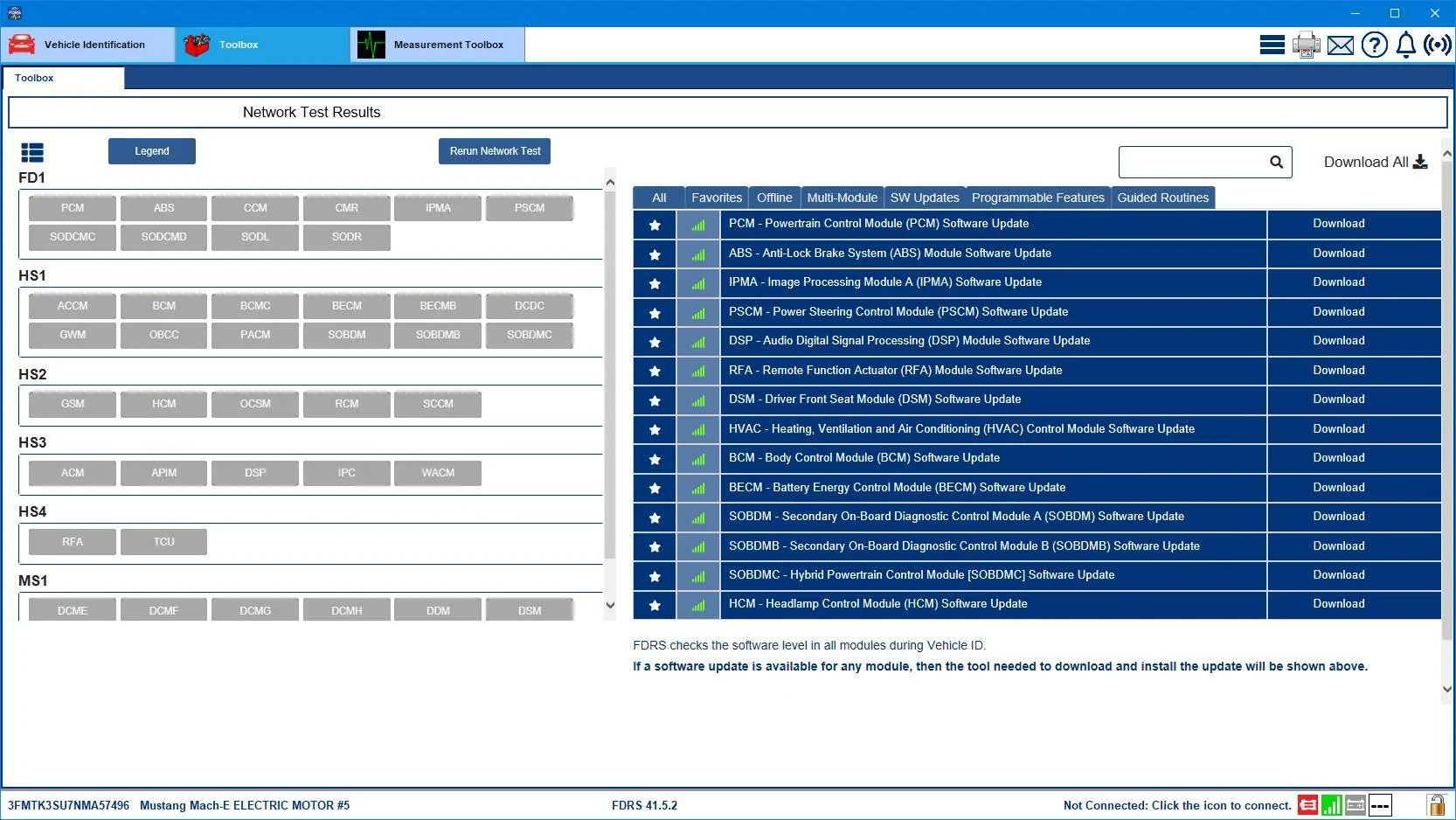
Task: Click signal strength icon in BCM row
Action: click(x=698, y=459)
